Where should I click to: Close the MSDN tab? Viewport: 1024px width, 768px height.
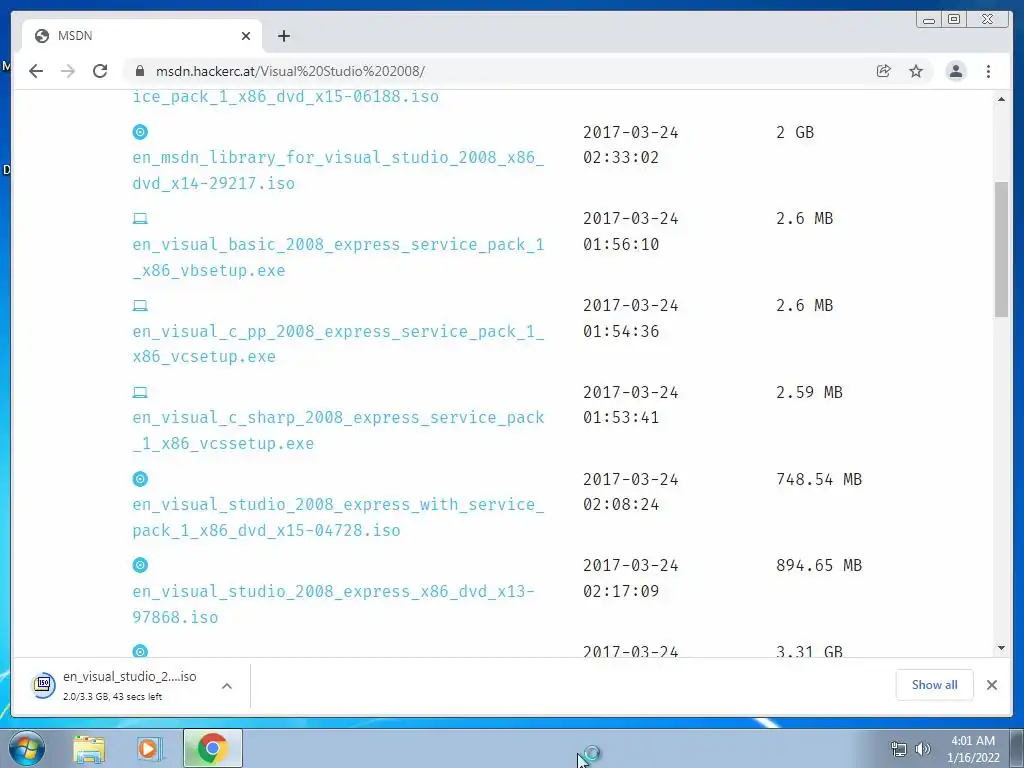[246, 36]
